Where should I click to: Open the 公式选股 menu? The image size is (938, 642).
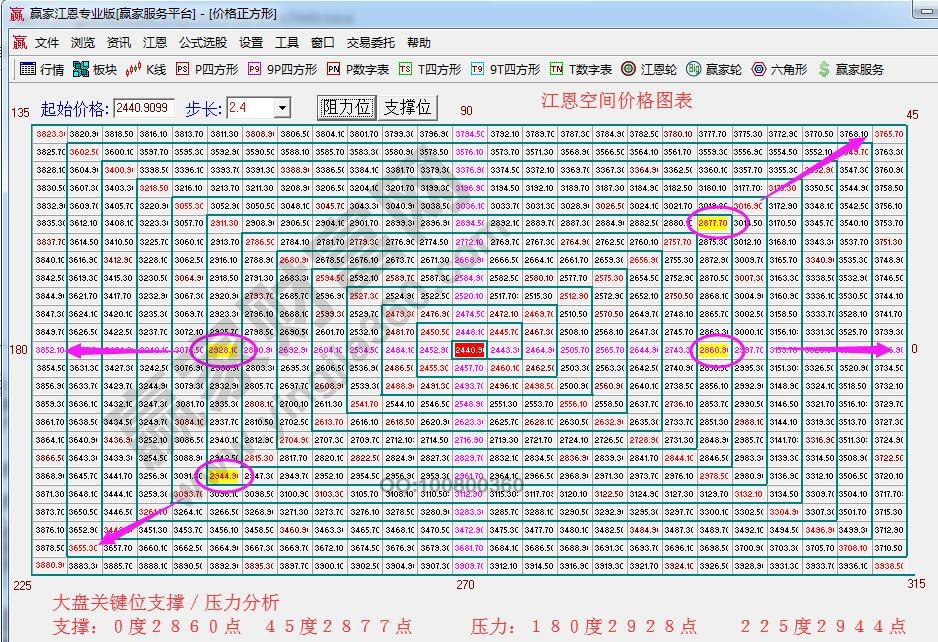pos(203,42)
